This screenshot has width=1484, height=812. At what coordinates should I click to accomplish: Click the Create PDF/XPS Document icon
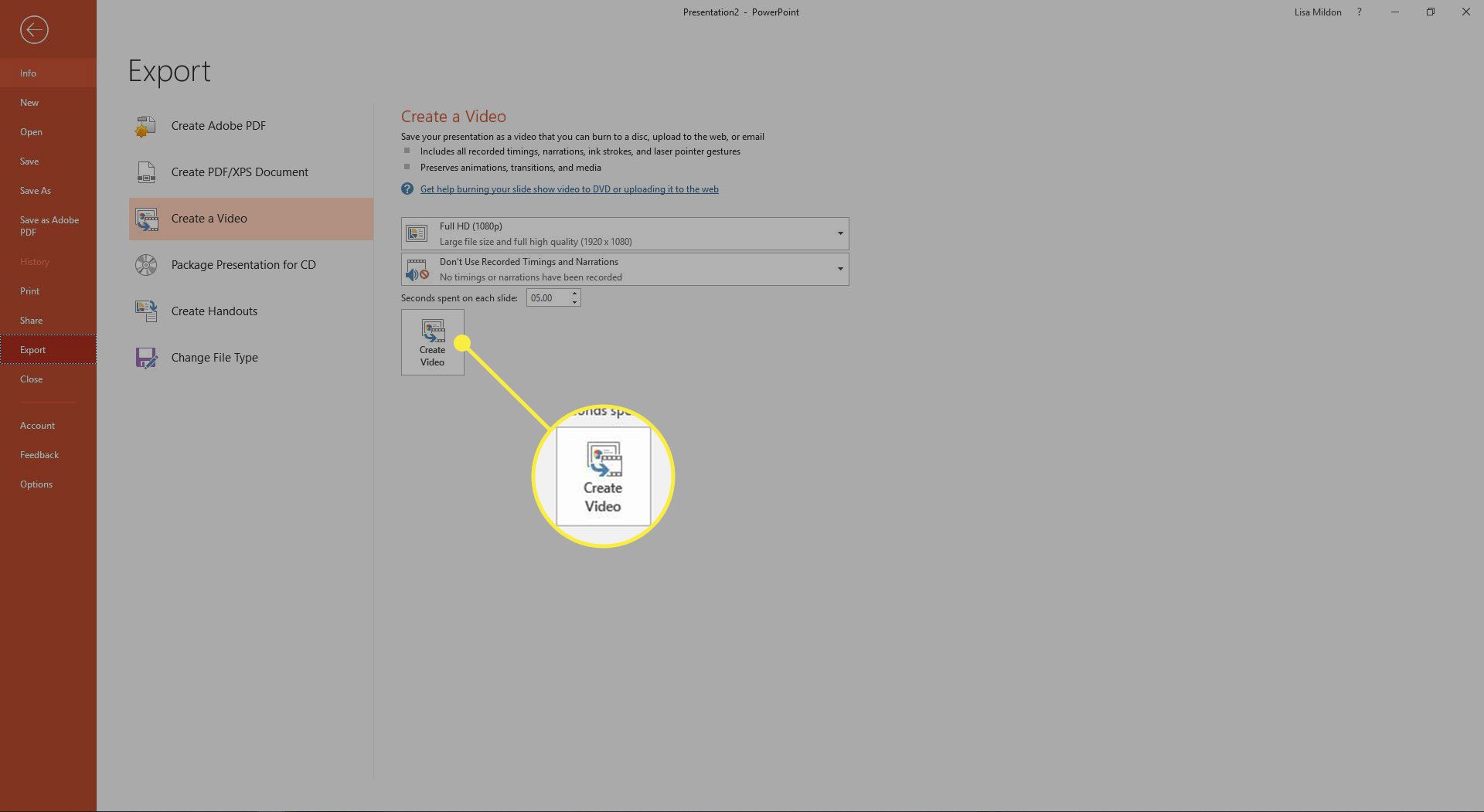(x=145, y=172)
